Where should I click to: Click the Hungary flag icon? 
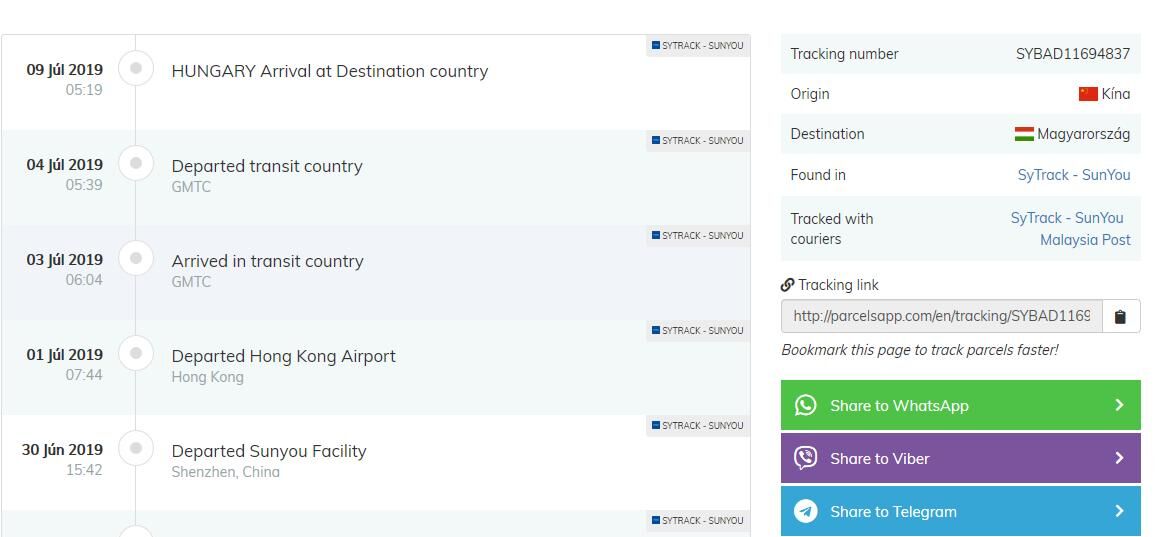point(1024,134)
